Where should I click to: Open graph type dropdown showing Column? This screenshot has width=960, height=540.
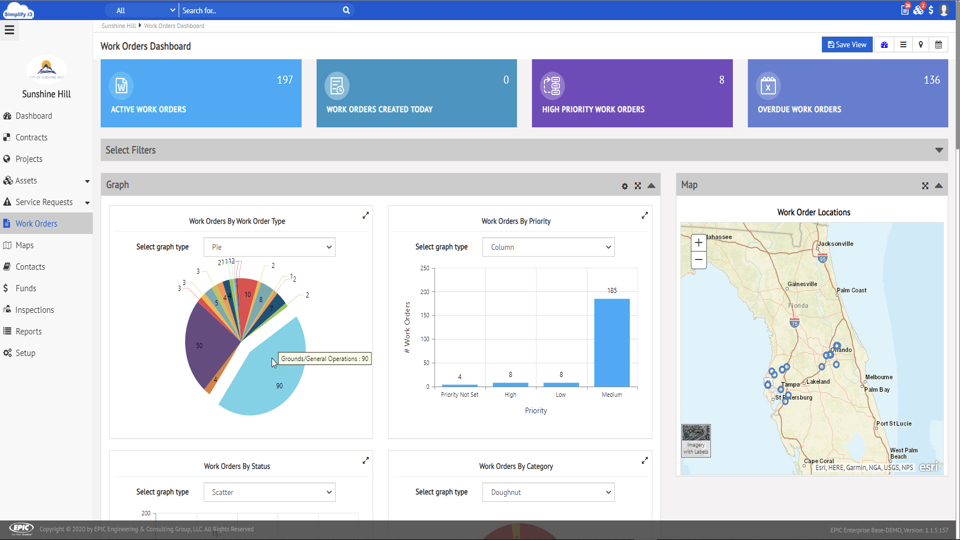pos(548,247)
